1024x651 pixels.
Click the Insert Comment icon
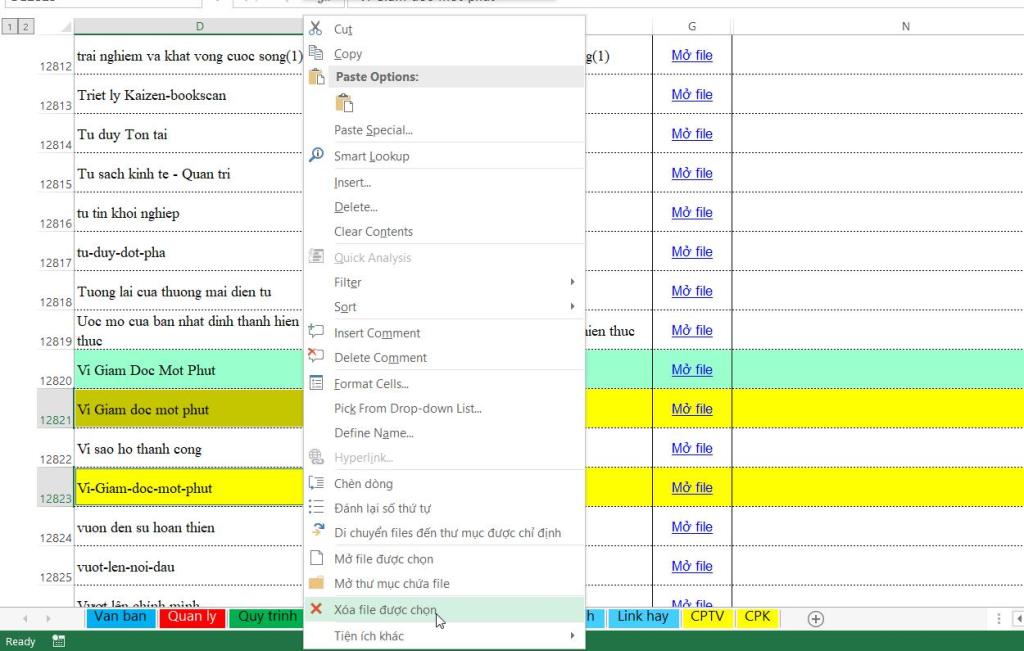pos(317,332)
